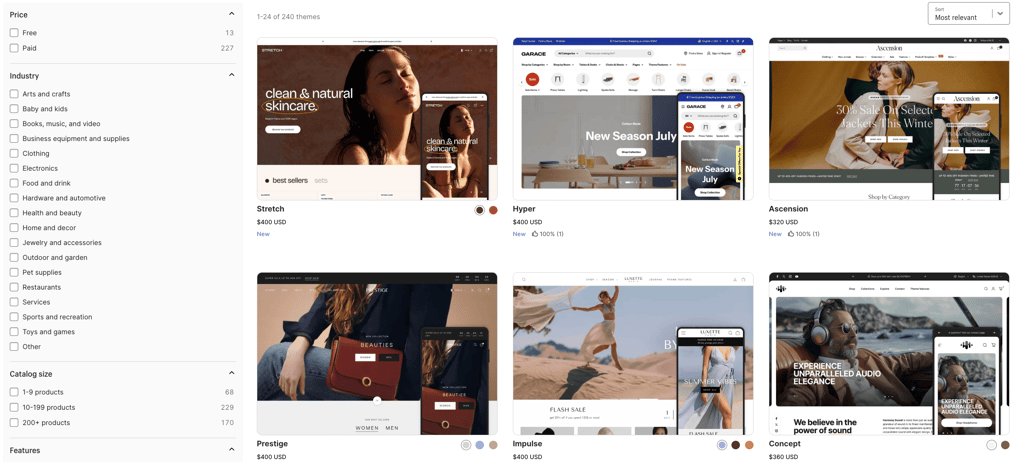
Task: Open the Concept theme preview thumbnail
Action: point(889,354)
